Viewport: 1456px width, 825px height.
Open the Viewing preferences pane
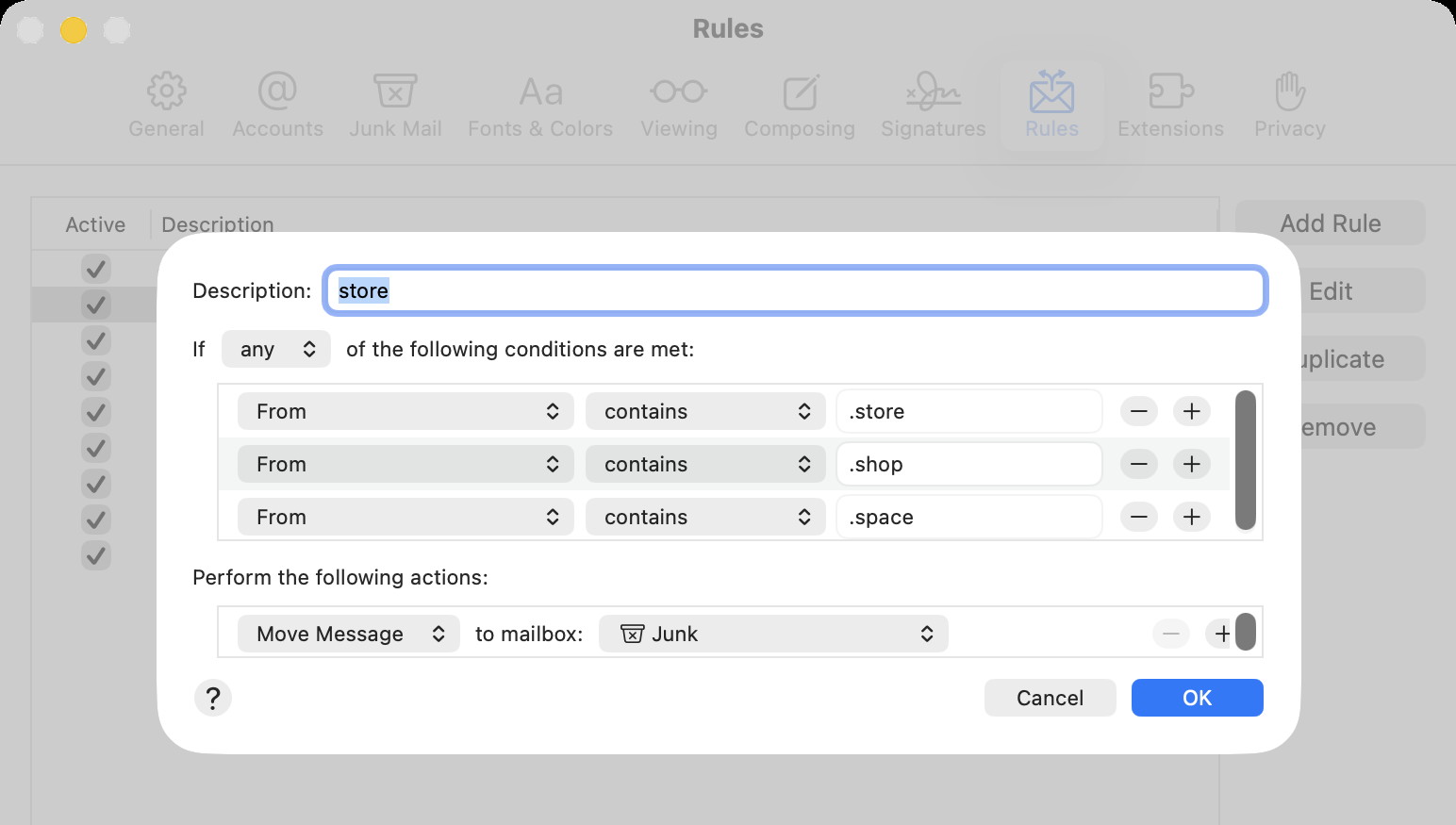click(x=678, y=104)
